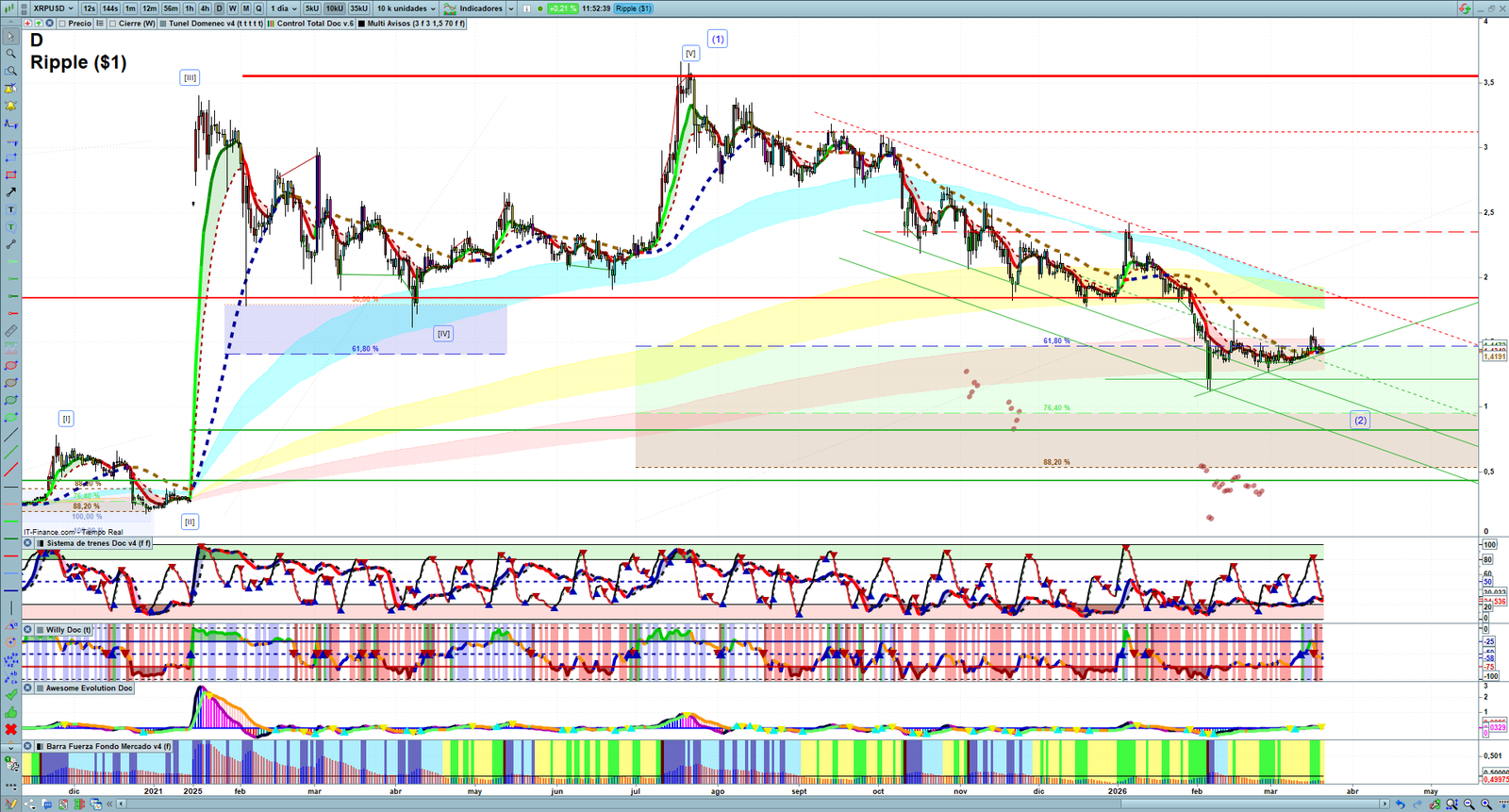Close the Sistema de trenes Doc v4 panel
This screenshot has height=812, width=1509.
27,543
